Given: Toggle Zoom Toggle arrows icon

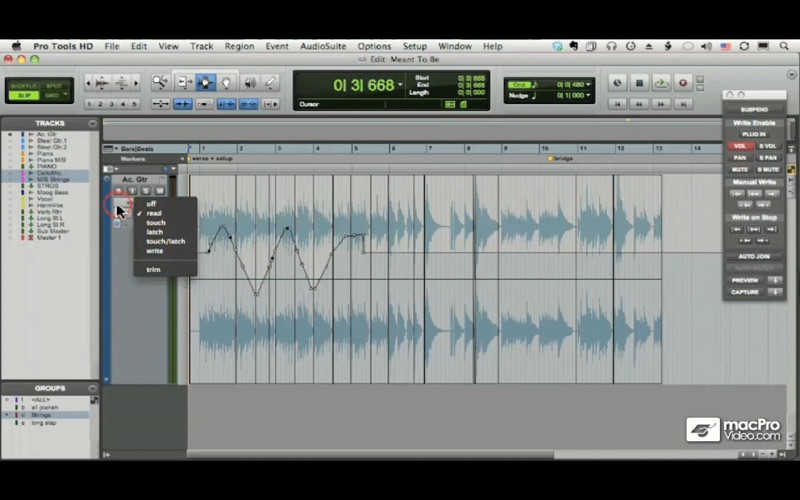Looking at the screenshot, I should (160, 104).
